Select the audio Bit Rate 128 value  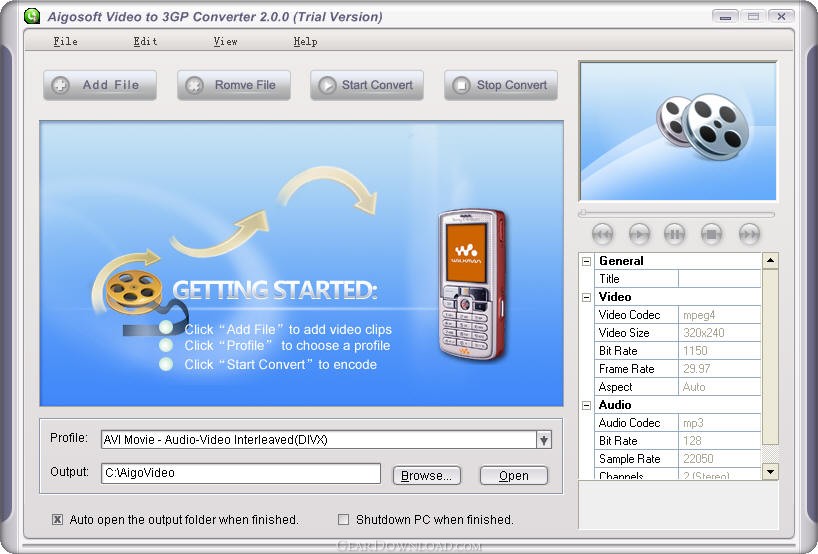coord(719,441)
